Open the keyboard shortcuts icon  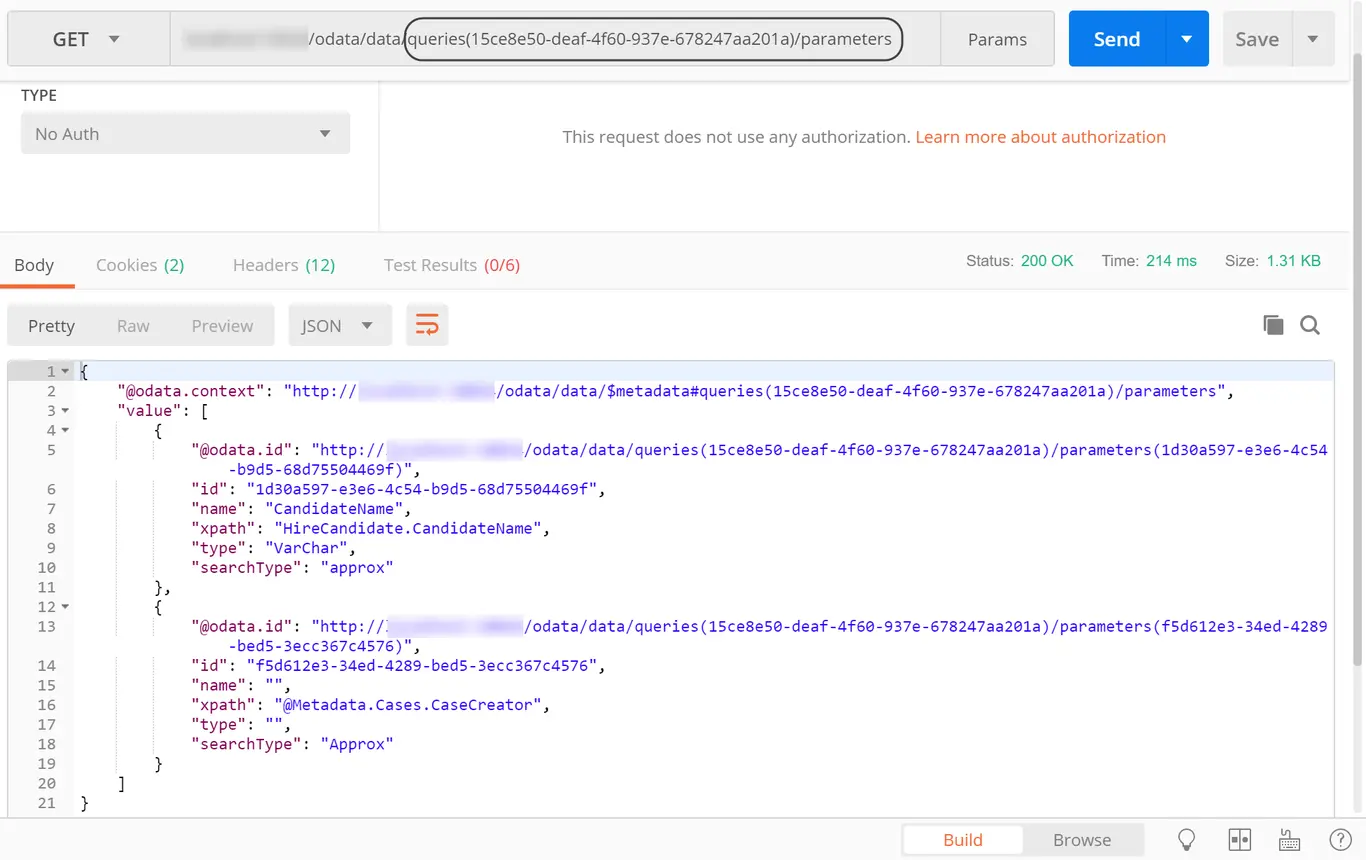point(1289,839)
